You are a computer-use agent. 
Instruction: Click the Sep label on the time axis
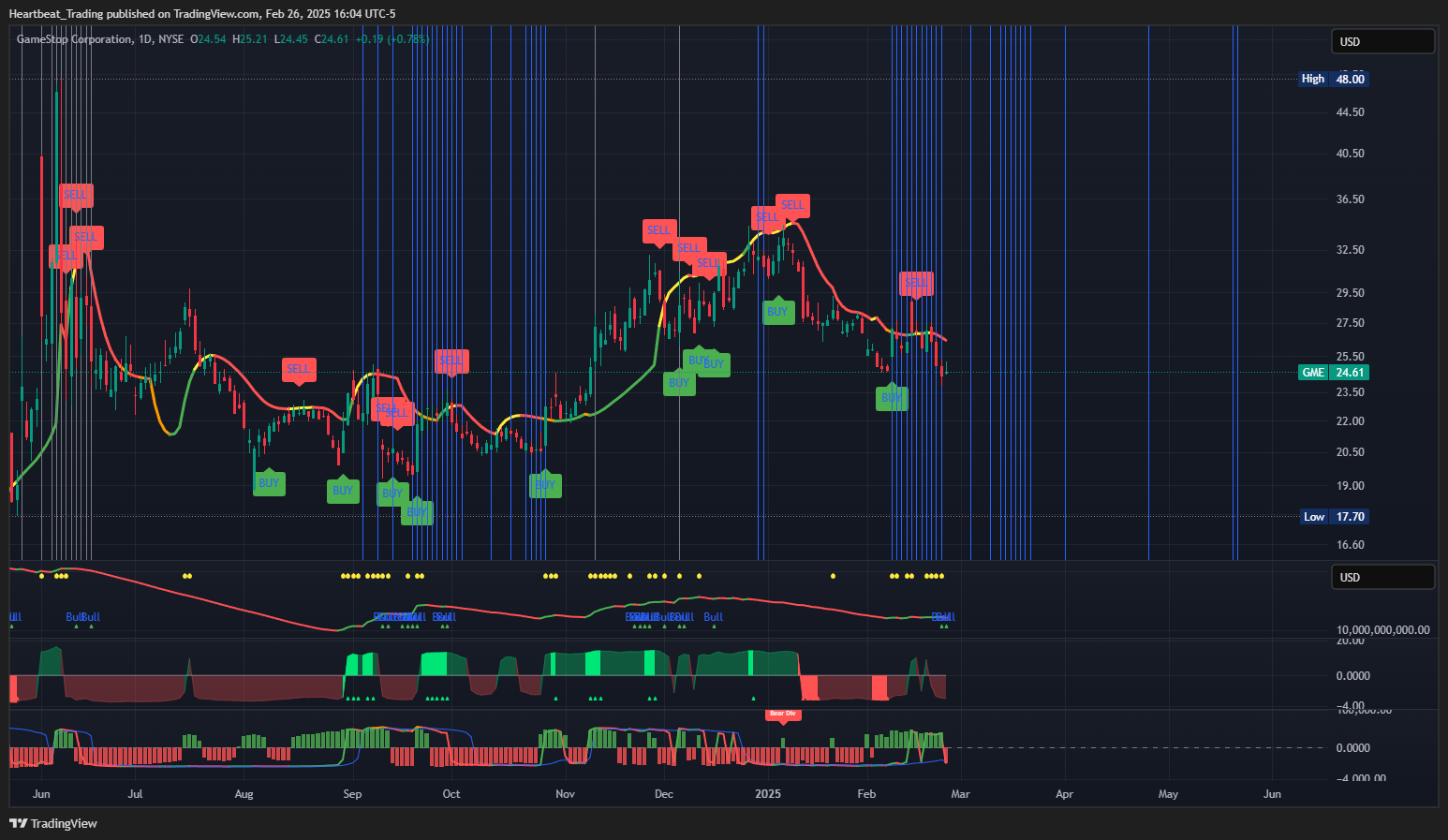[352, 794]
